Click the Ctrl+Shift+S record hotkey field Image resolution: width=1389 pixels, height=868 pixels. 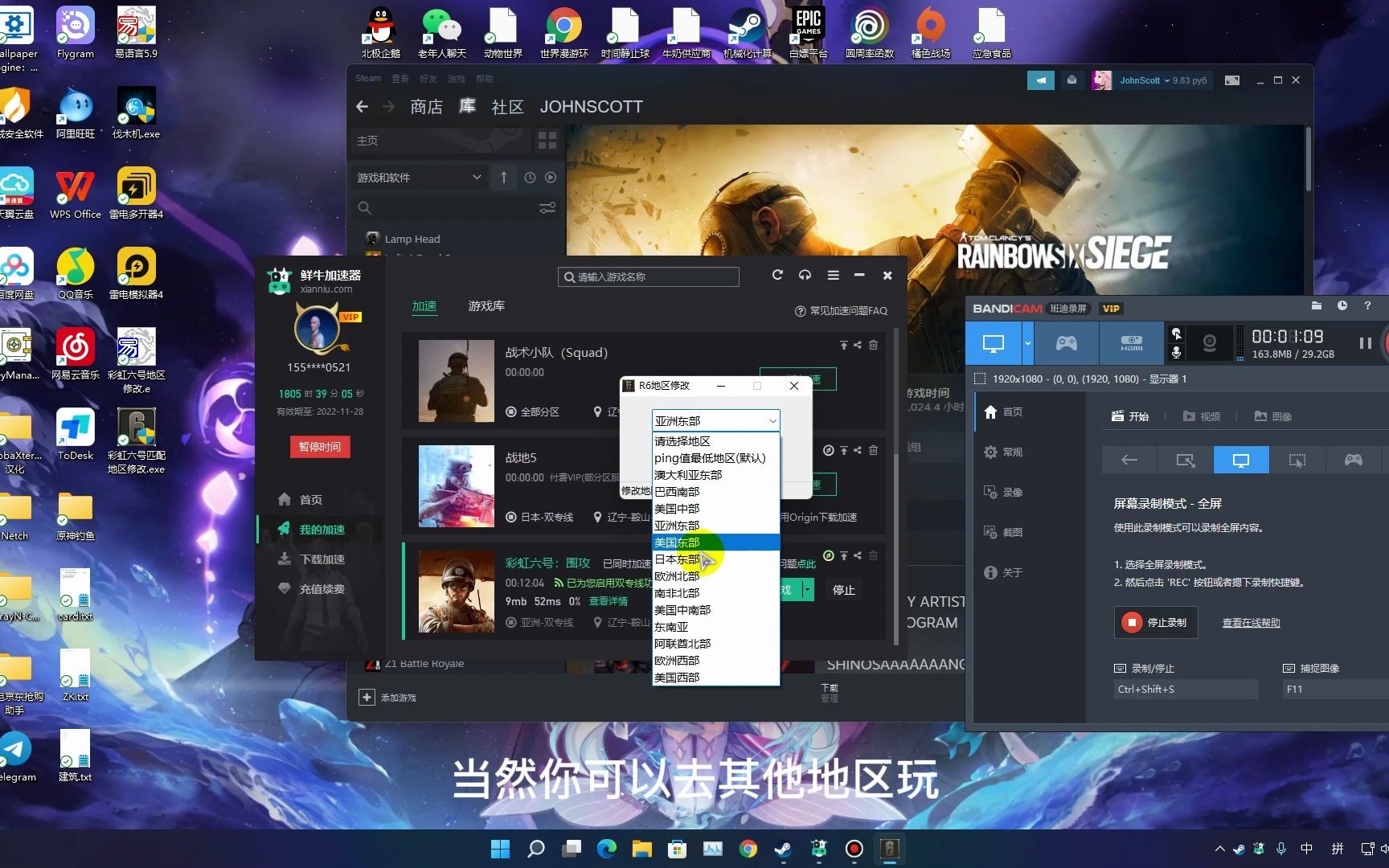click(1186, 689)
